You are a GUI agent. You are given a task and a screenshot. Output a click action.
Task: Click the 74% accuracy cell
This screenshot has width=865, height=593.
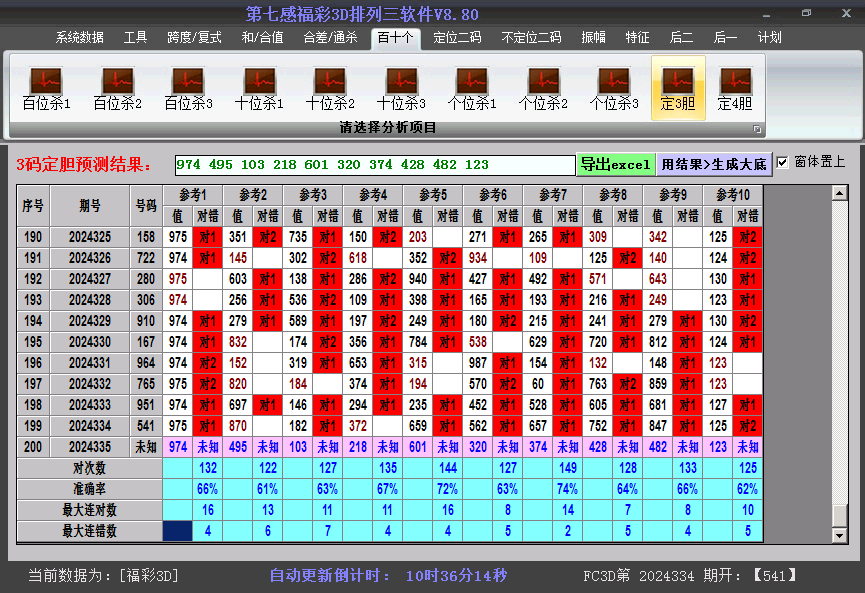[568, 489]
